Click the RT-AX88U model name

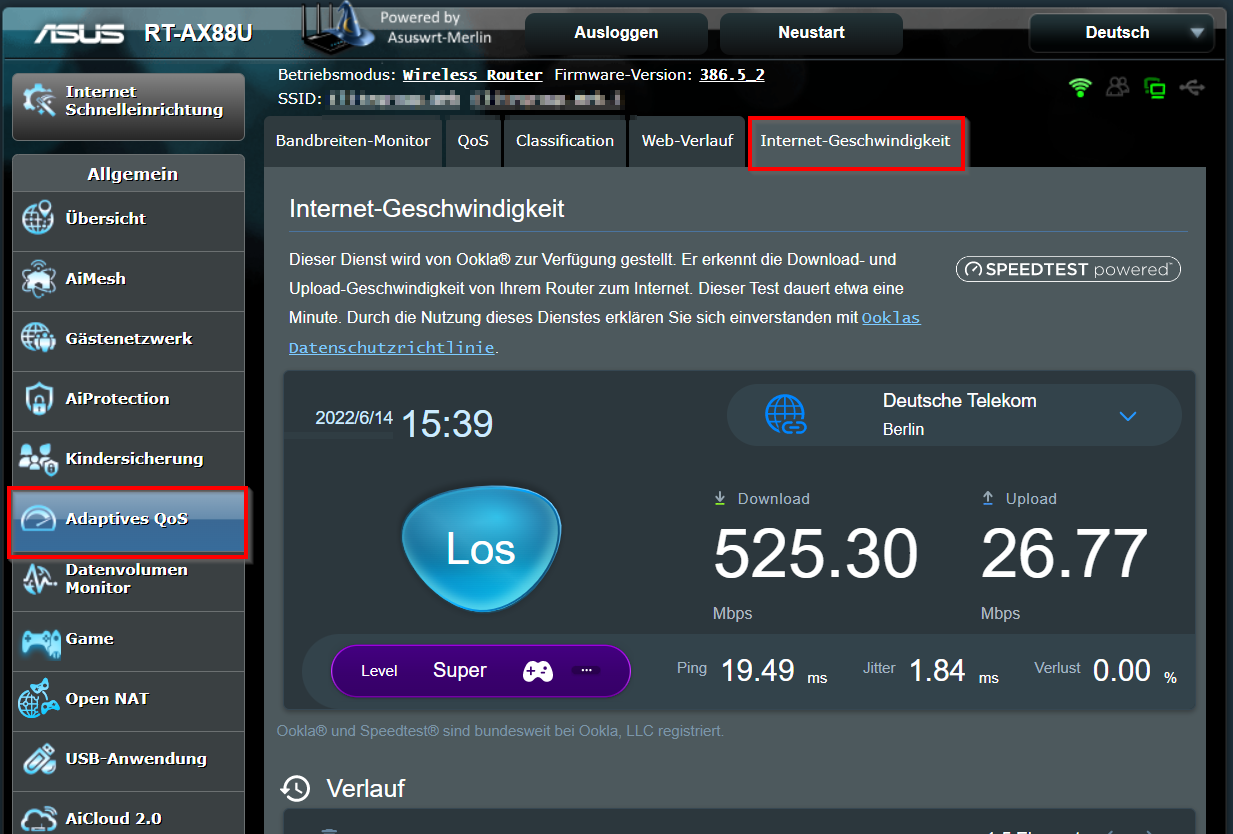tap(198, 33)
